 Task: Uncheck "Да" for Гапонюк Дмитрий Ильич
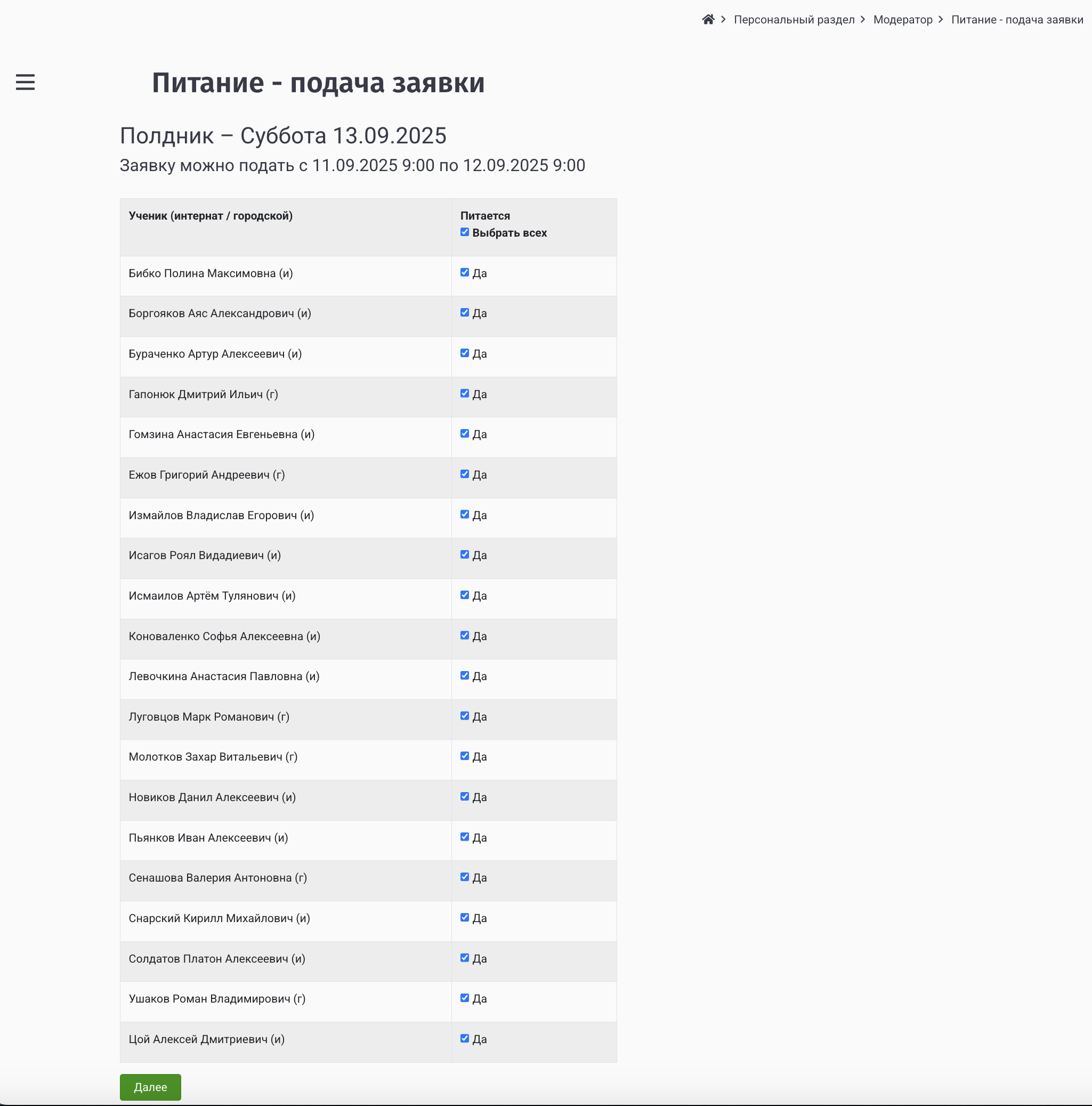(x=464, y=393)
